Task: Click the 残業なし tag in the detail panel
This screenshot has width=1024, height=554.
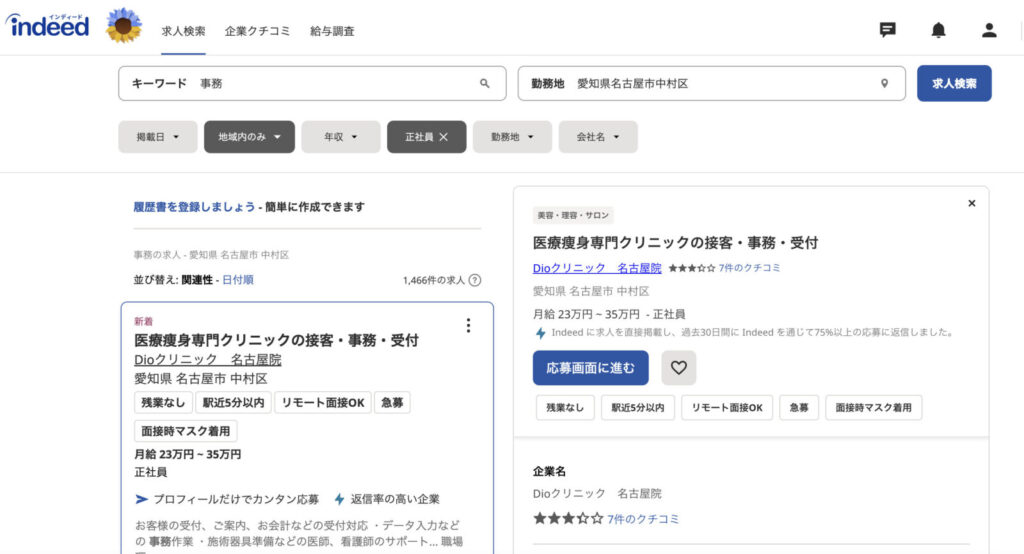Action: [565, 408]
